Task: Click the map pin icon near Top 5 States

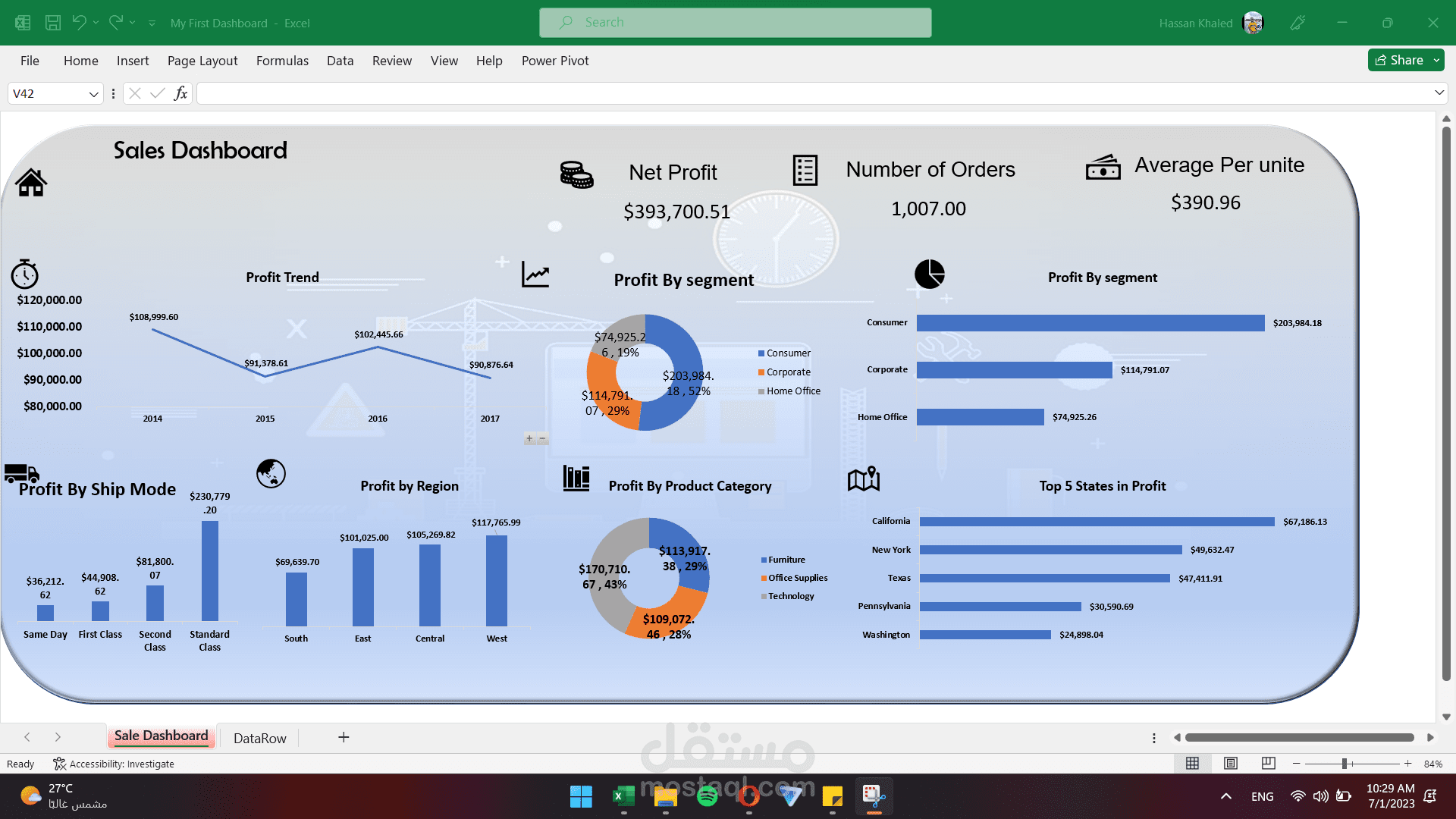Action: [864, 479]
